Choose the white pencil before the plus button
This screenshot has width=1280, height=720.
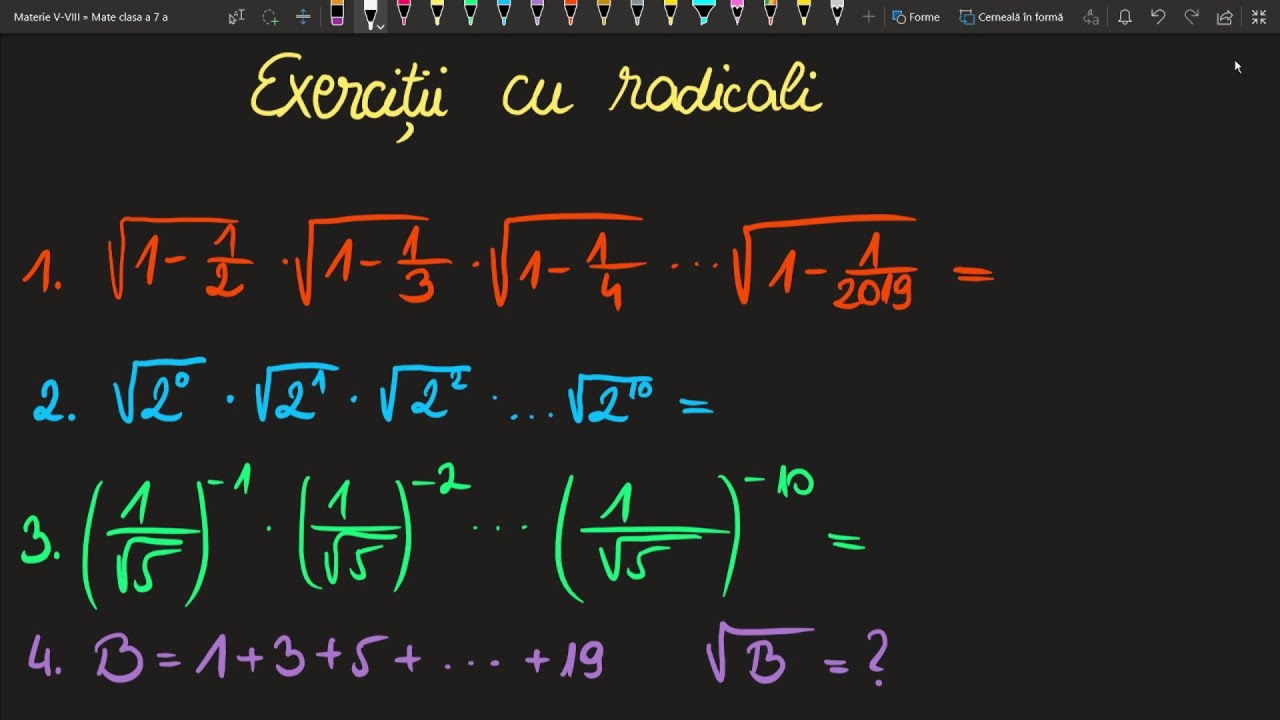click(x=837, y=13)
